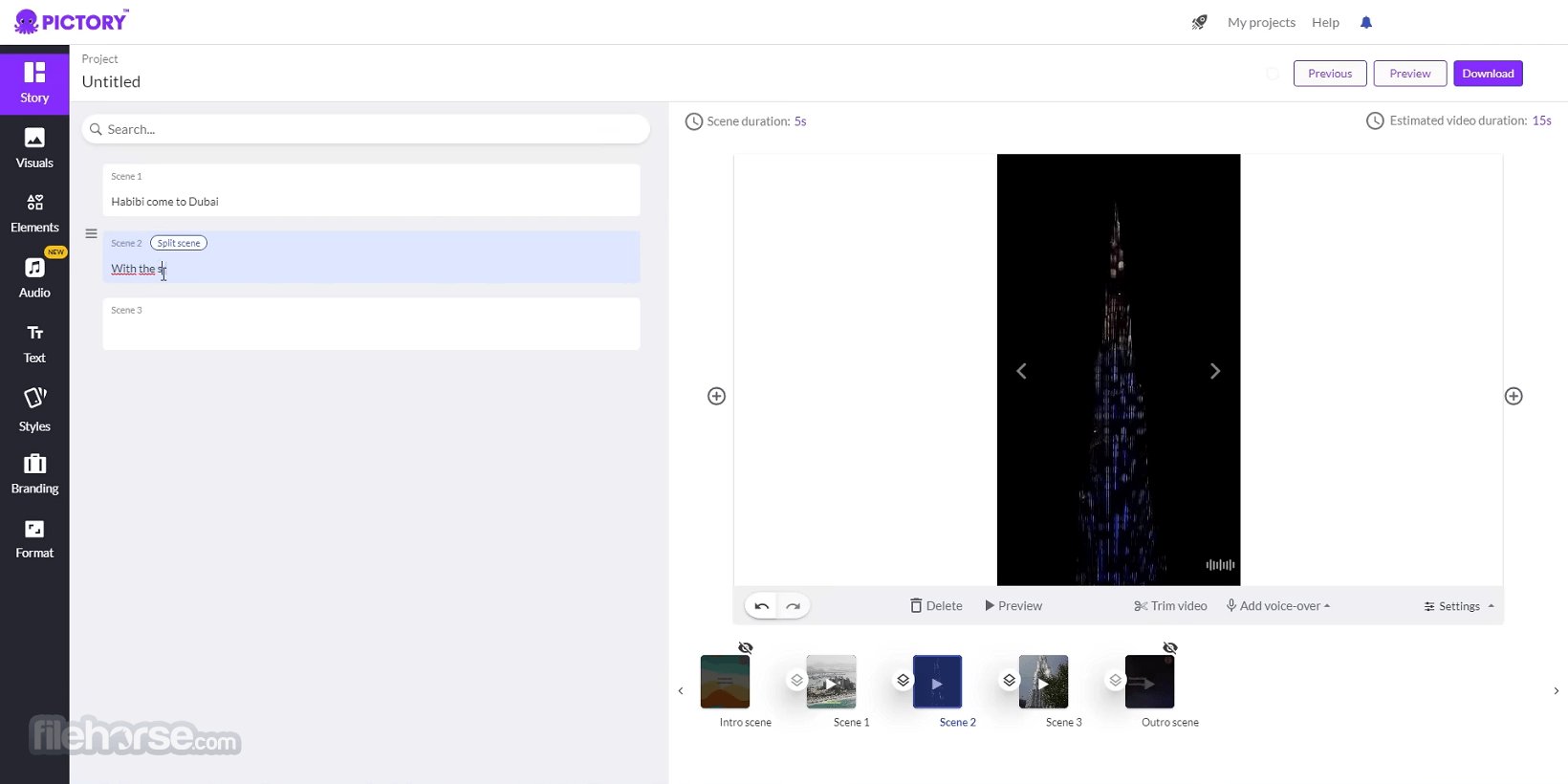Viewport: 1568px width, 784px height.
Task: Open the Format panel
Action: click(x=34, y=539)
